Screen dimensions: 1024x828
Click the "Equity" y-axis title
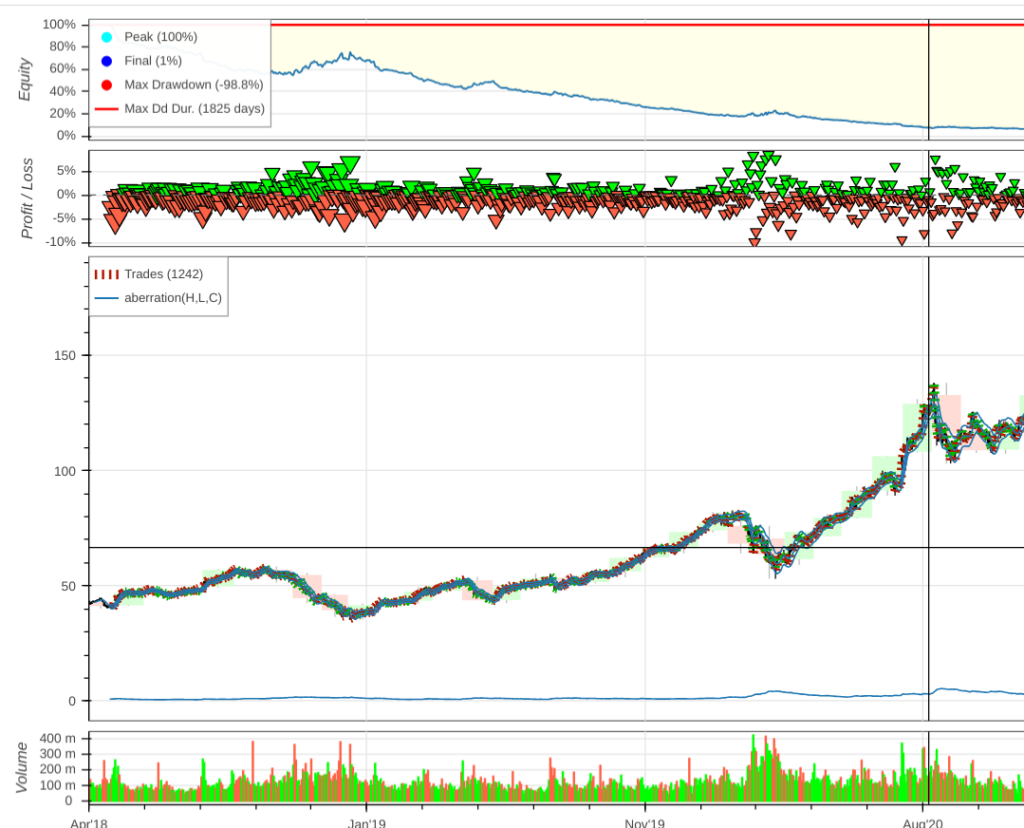26,78
